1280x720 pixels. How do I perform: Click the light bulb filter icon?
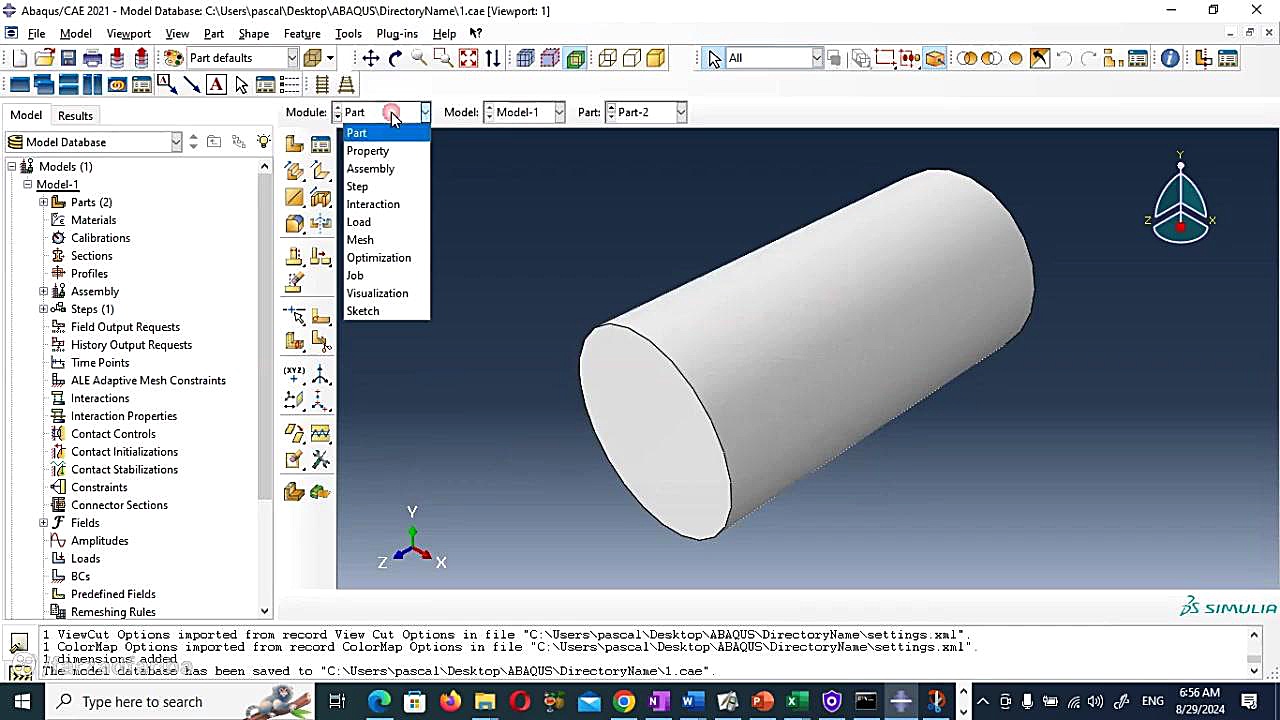pyautogui.click(x=263, y=142)
